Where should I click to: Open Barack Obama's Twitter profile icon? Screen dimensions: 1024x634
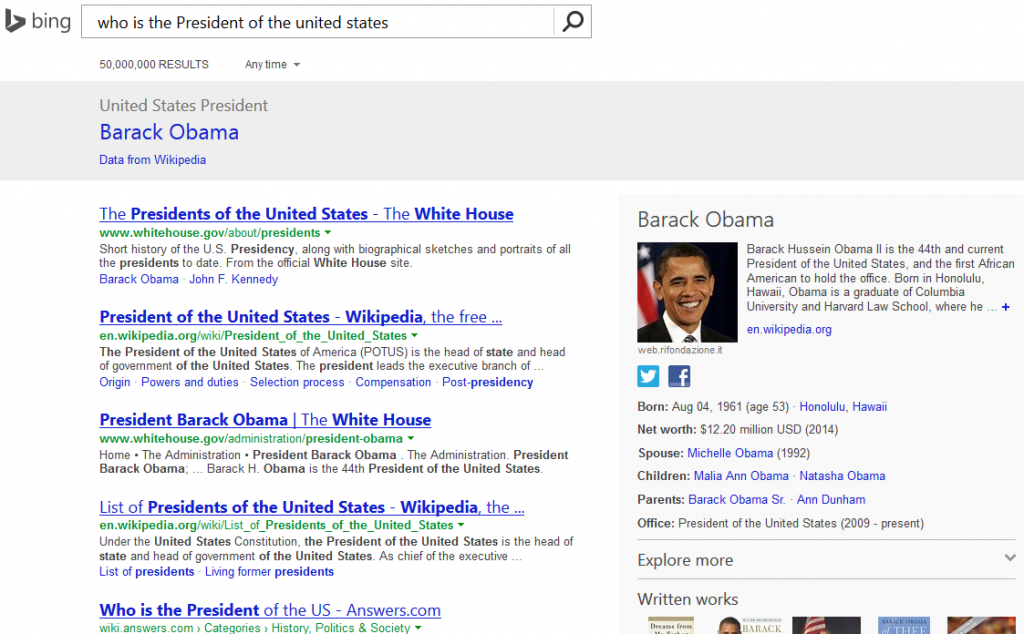(x=648, y=376)
